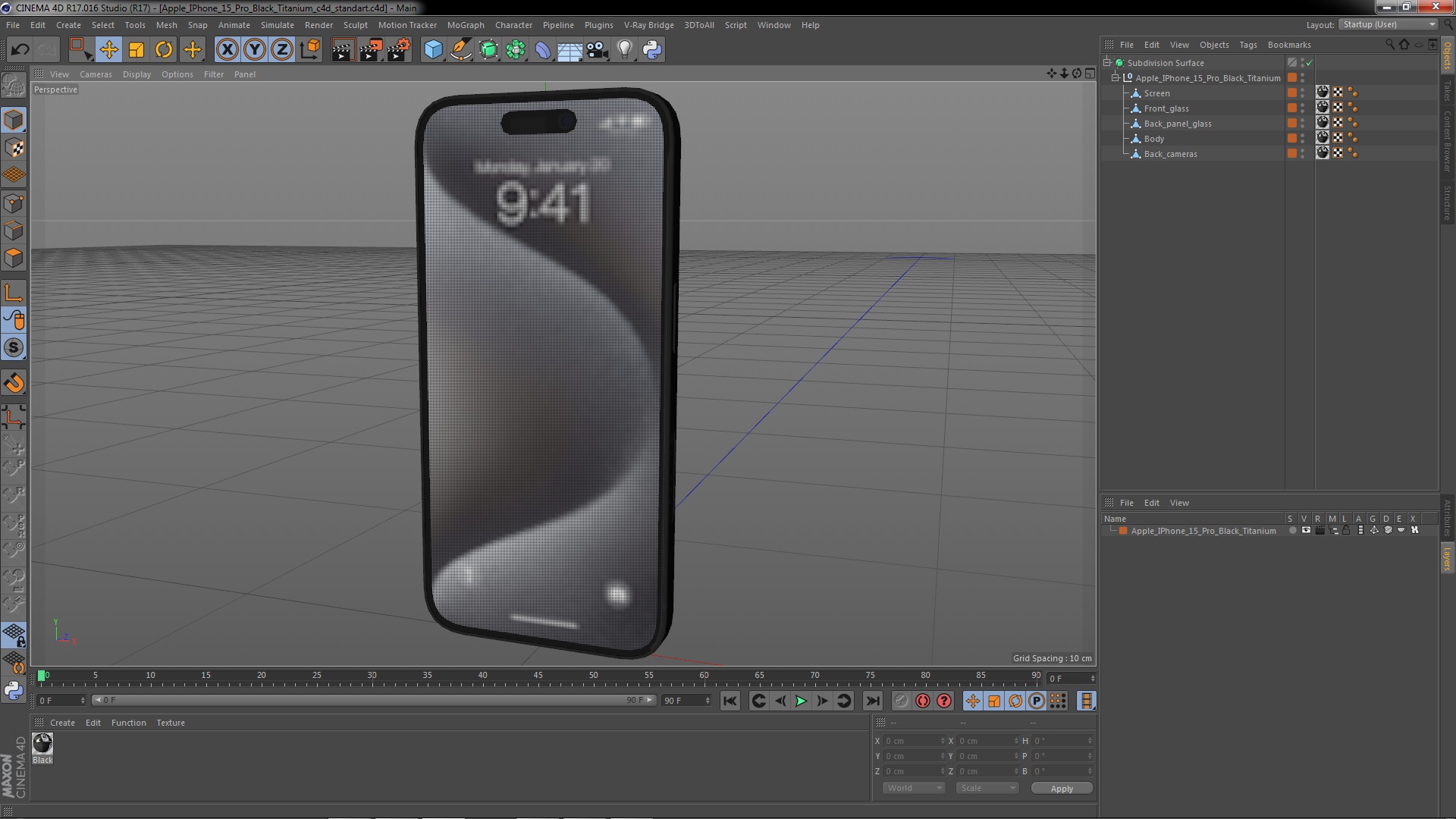This screenshot has width=1456, height=819.
Task: Select the V-Ray Bridge menu
Action: point(648,24)
